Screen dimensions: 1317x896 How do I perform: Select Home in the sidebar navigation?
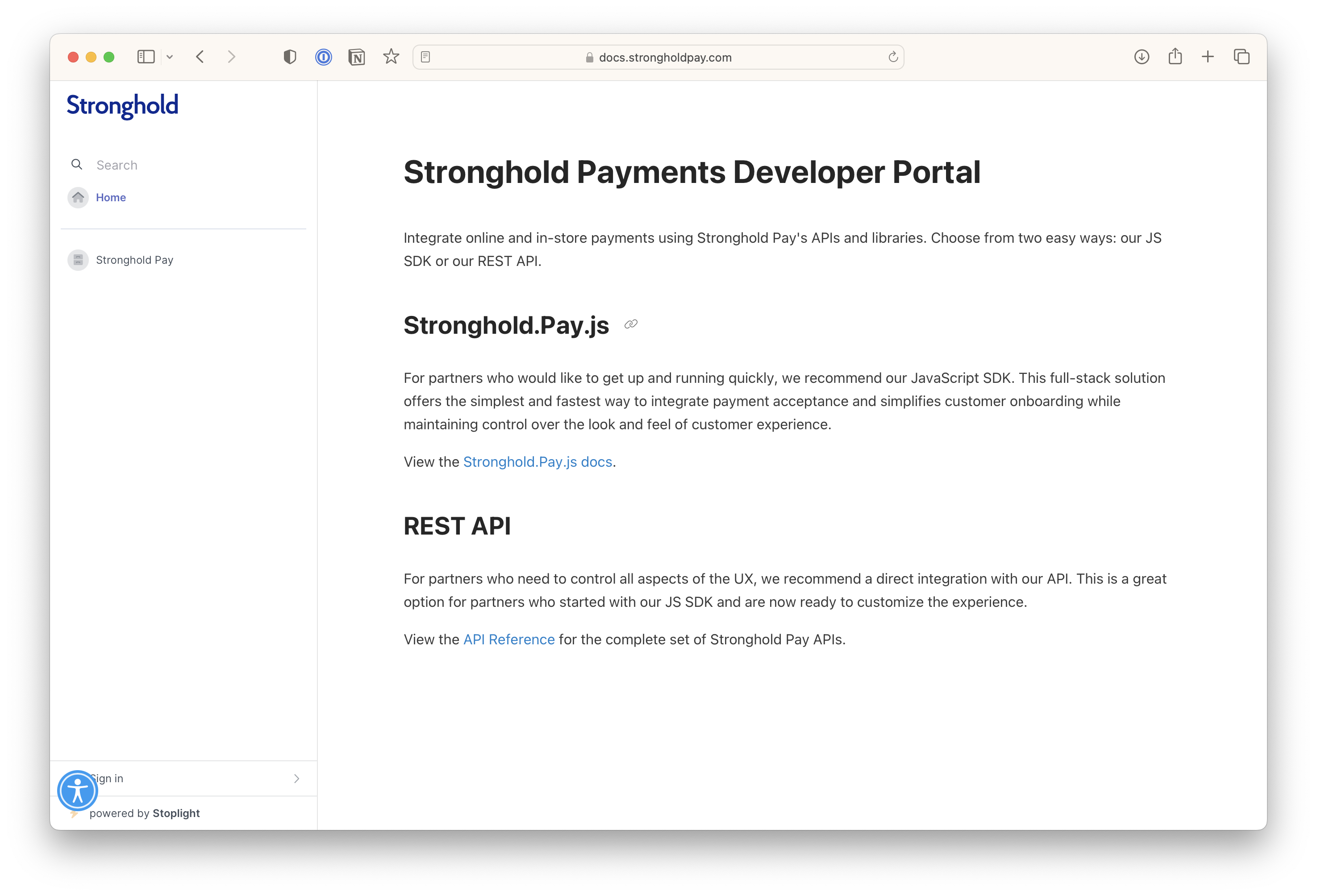point(111,198)
